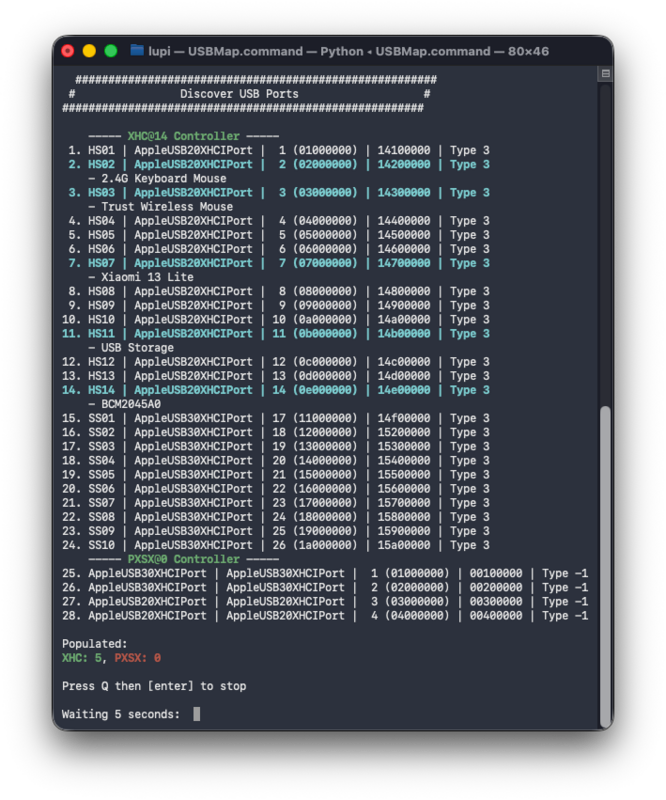666x800 pixels.
Task: Click the "USB Storage" device line
Action: tap(137, 348)
